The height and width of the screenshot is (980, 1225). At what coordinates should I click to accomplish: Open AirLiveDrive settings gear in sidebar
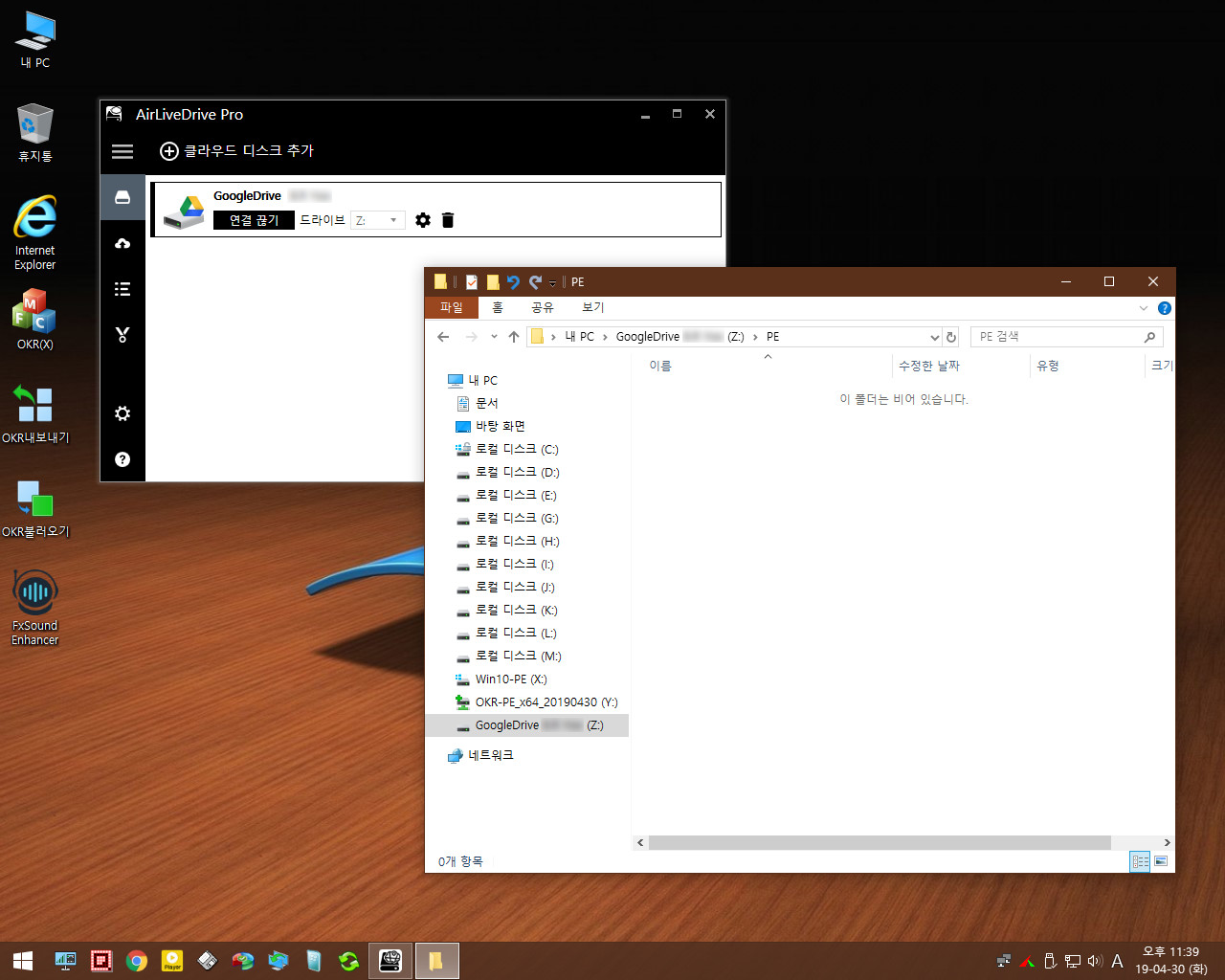pos(122,413)
